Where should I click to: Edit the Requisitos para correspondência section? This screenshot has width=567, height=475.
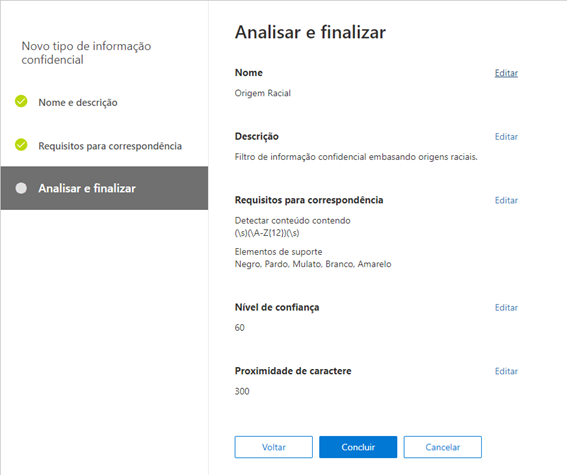[x=506, y=200]
